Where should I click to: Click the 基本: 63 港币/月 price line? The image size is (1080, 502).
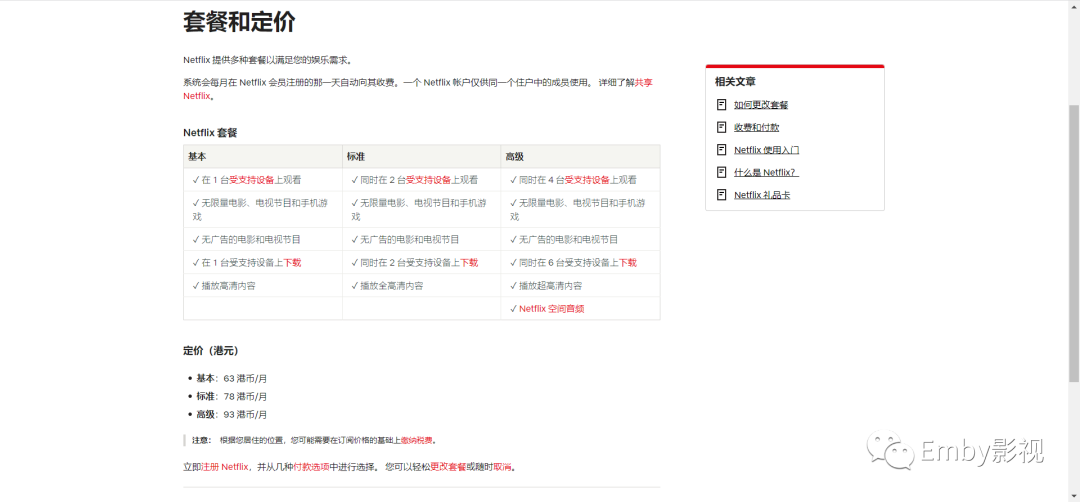(x=231, y=378)
